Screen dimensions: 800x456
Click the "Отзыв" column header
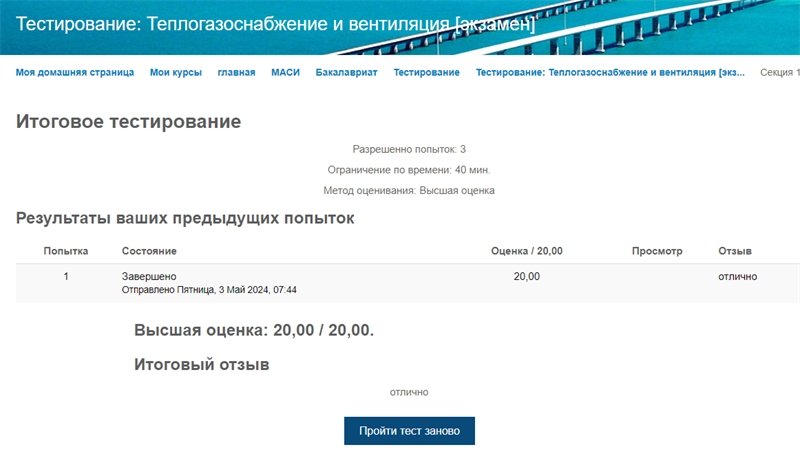735,251
